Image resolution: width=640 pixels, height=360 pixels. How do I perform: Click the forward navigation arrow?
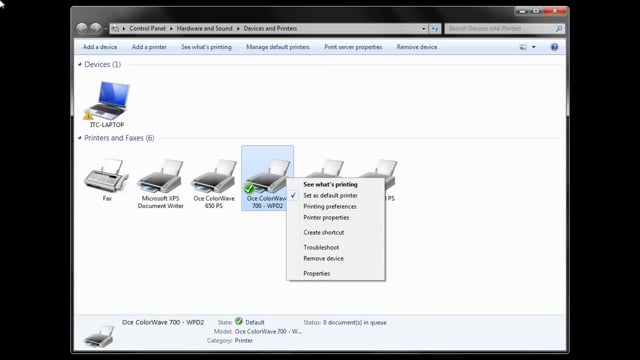96,28
